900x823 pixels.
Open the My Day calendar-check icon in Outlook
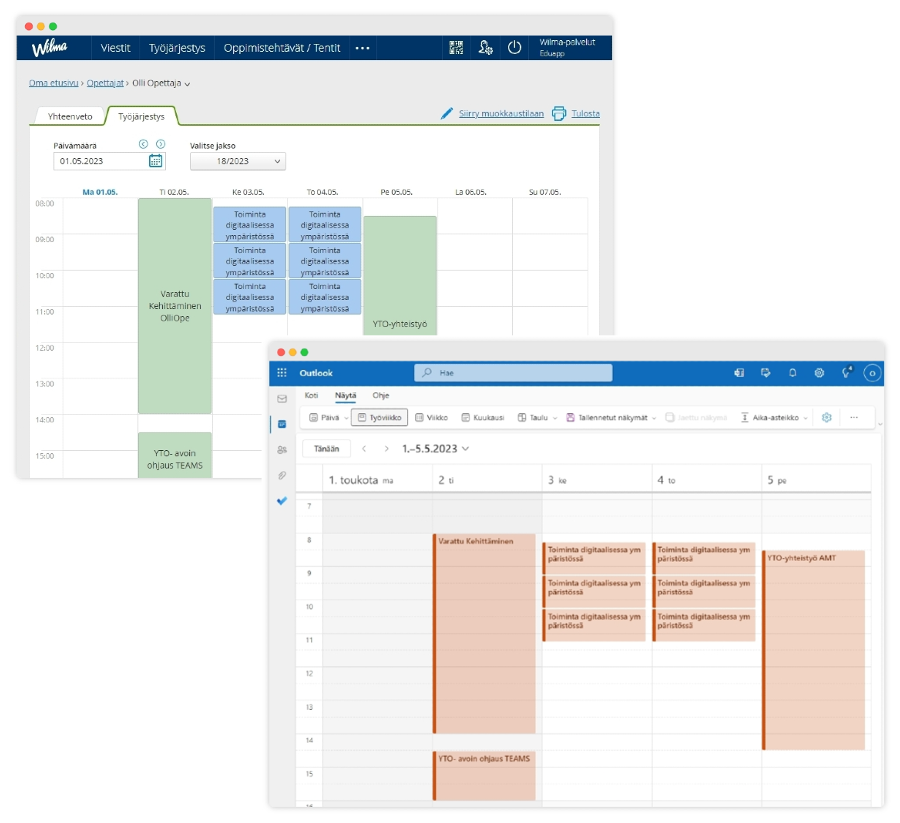coord(766,373)
